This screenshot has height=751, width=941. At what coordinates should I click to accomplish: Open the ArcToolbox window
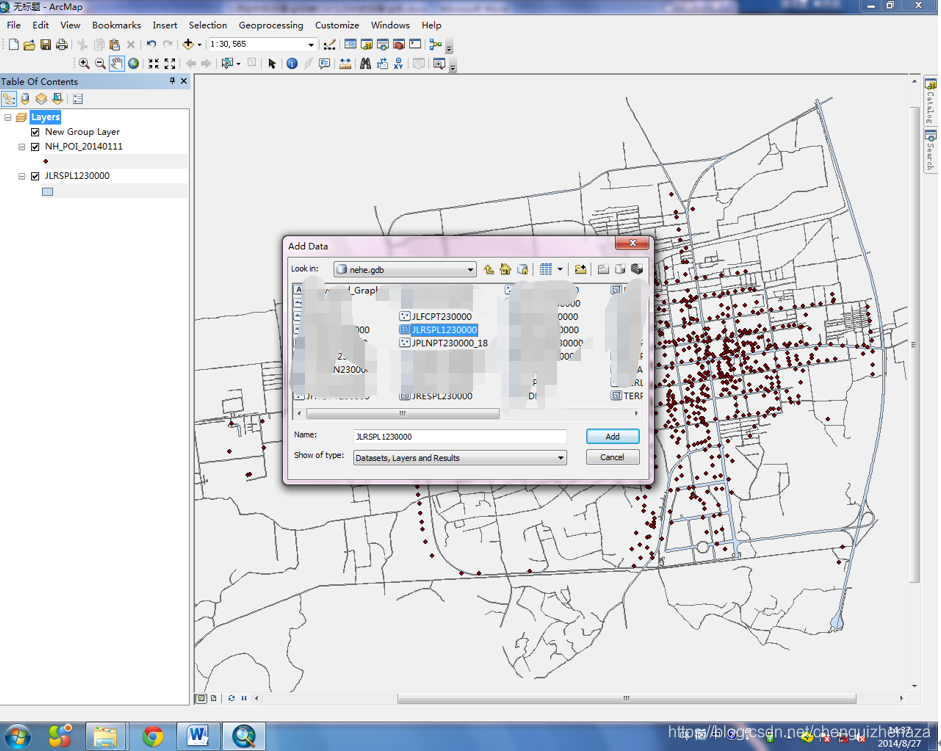click(398, 44)
